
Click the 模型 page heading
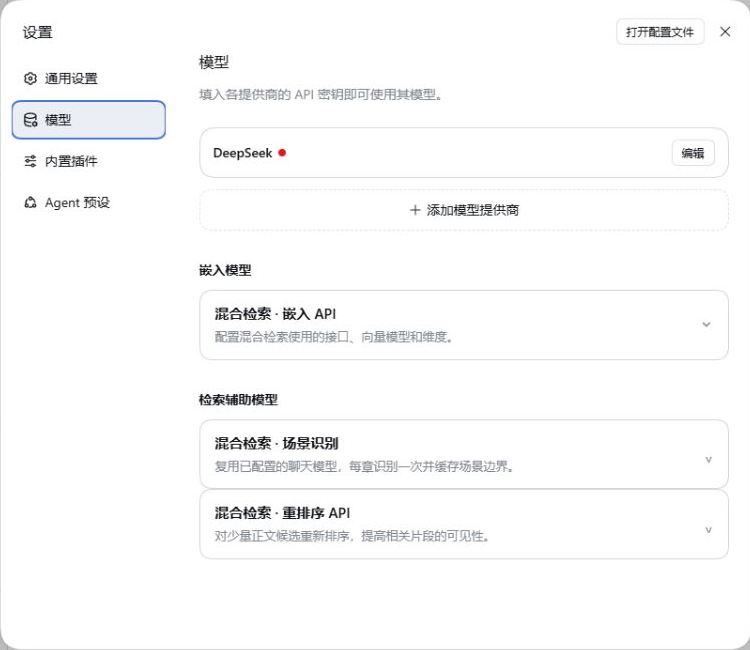pos(214,62)
